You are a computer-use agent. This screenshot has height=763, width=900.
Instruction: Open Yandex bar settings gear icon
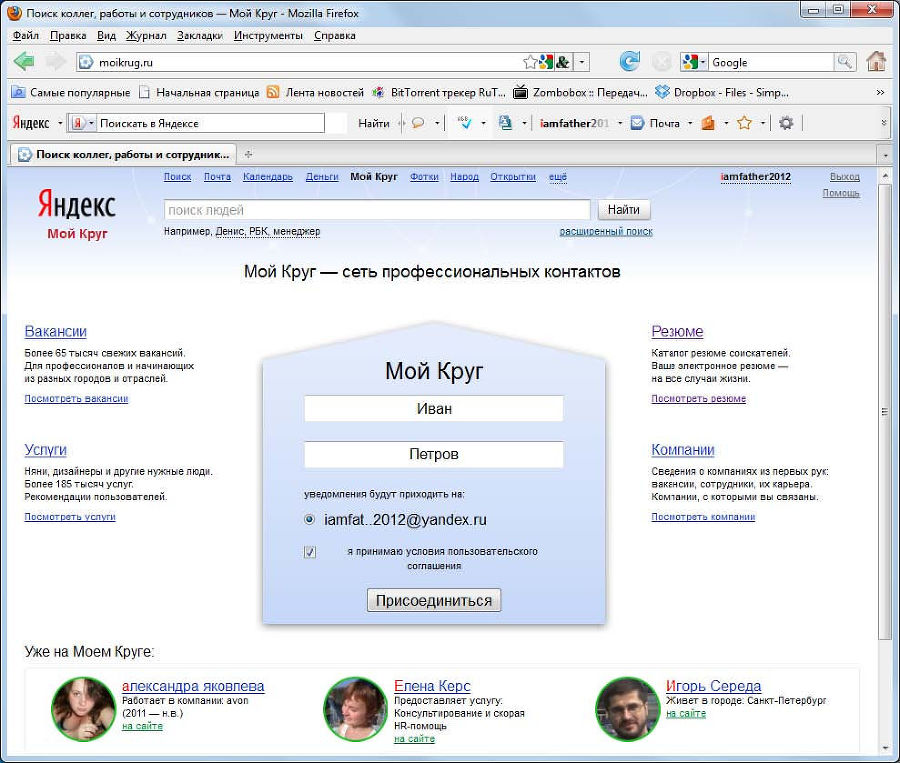(x=786, y=123)
